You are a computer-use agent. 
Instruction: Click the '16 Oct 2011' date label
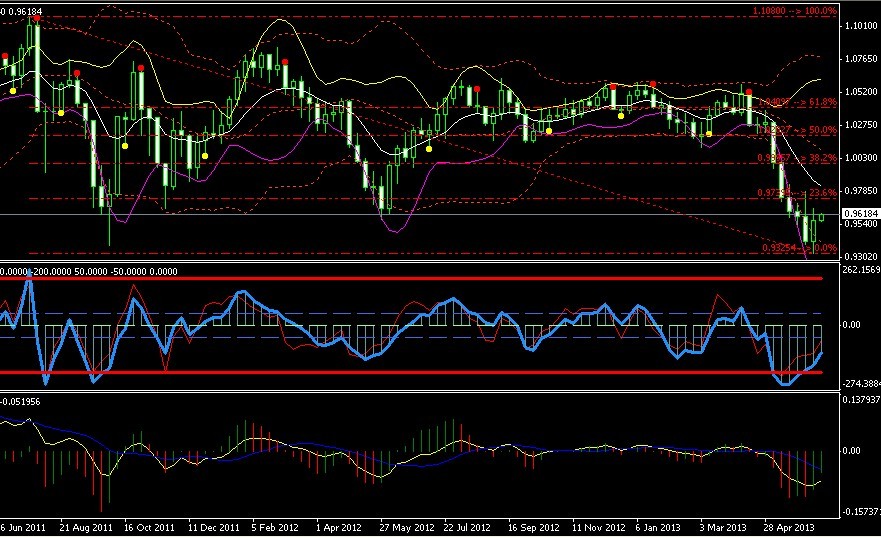tap(149, 527)
